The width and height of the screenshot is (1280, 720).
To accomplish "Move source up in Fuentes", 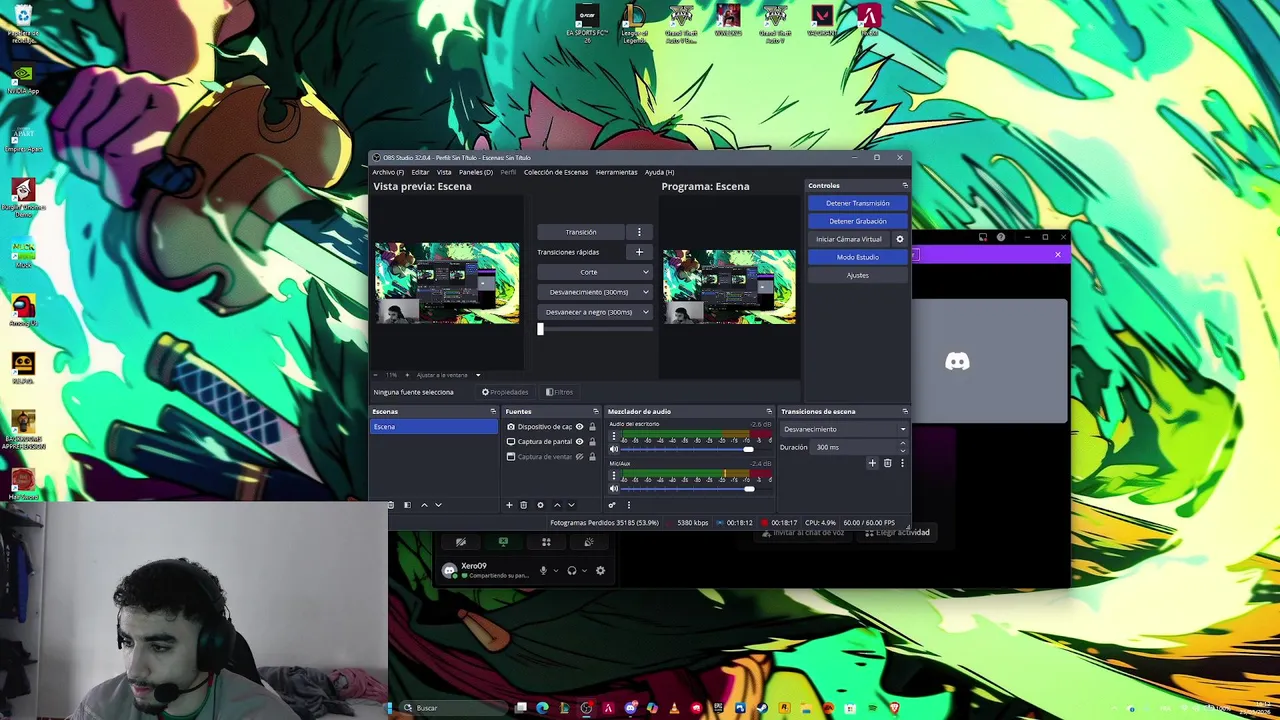I will point(557,505).
